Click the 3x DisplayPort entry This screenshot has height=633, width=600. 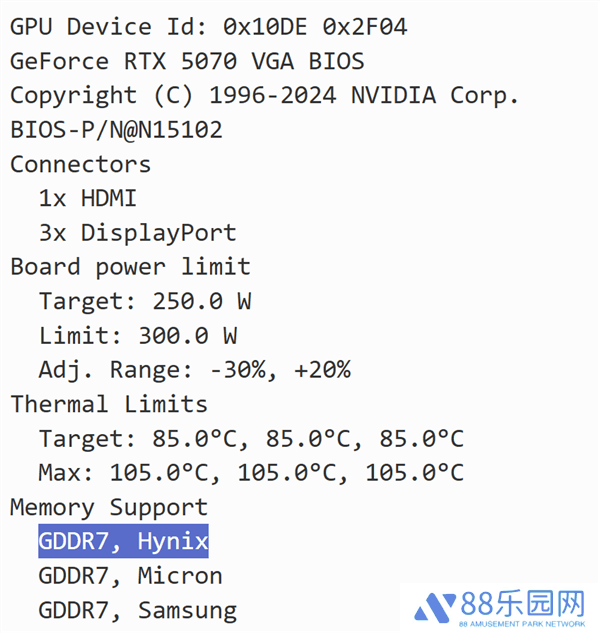[x=137, y=233]
